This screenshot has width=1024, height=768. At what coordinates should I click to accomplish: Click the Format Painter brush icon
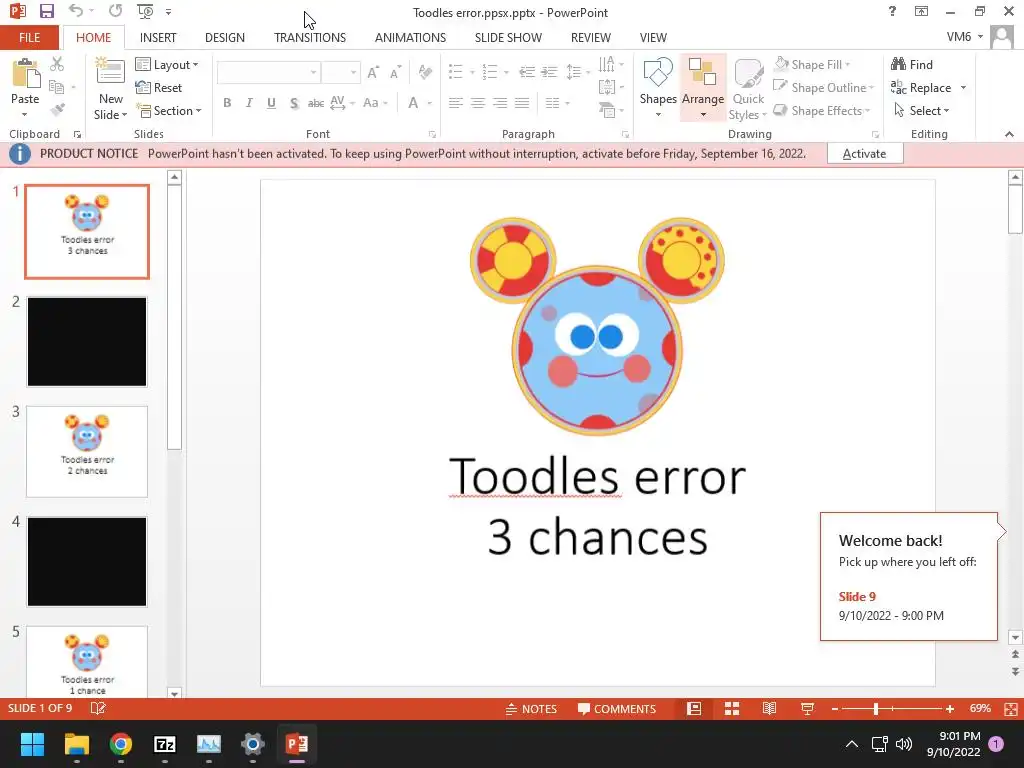[57, 110]
